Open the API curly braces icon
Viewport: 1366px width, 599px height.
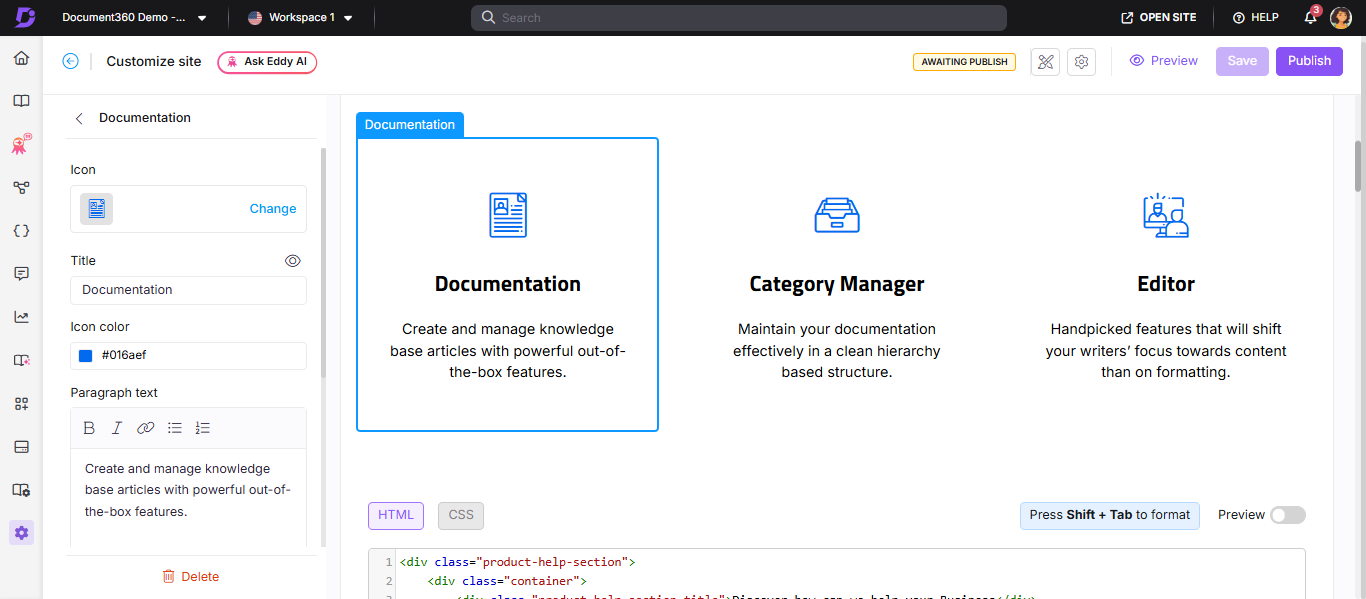(21, 230)
